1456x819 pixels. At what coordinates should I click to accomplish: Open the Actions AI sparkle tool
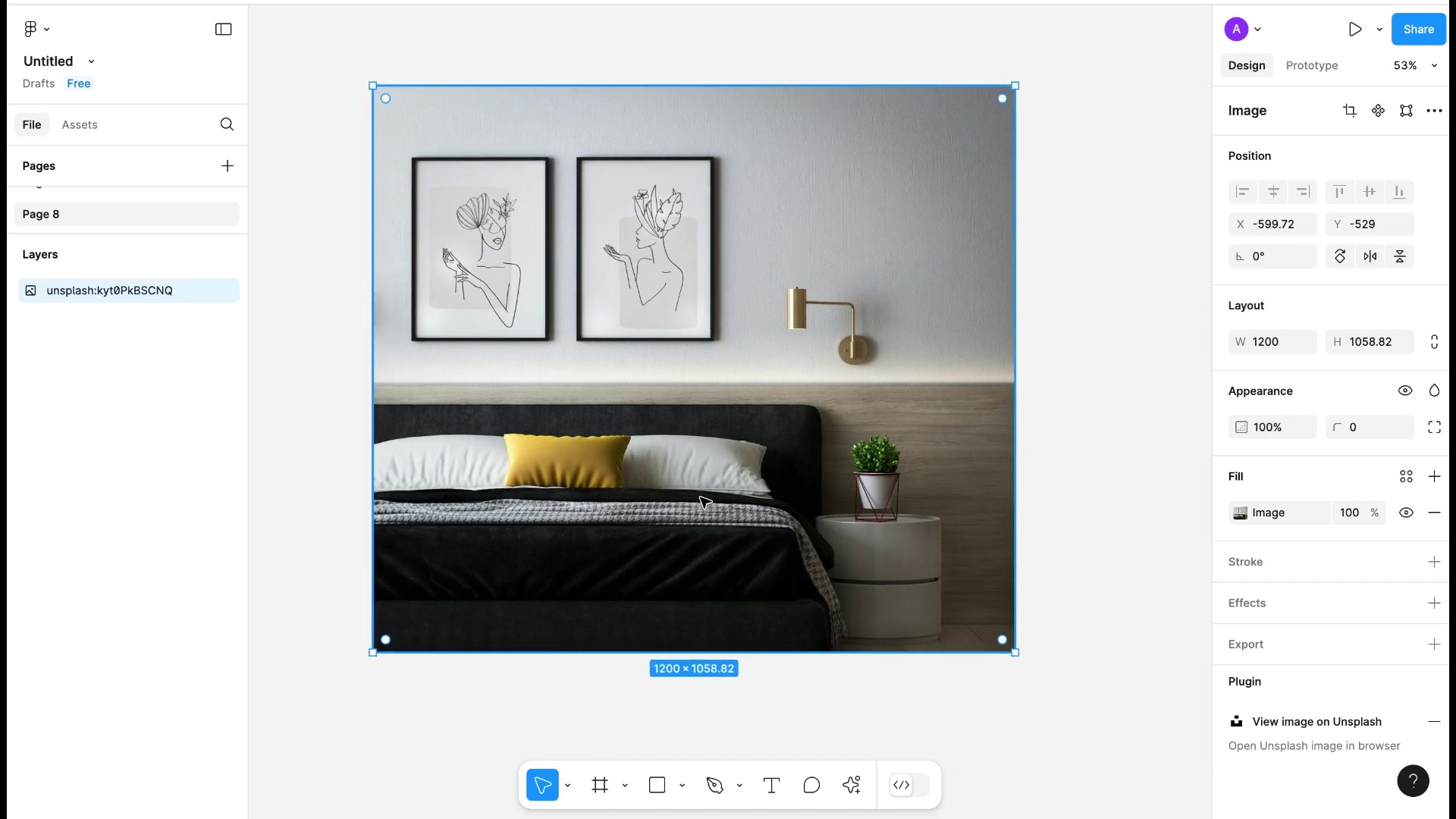852,785
